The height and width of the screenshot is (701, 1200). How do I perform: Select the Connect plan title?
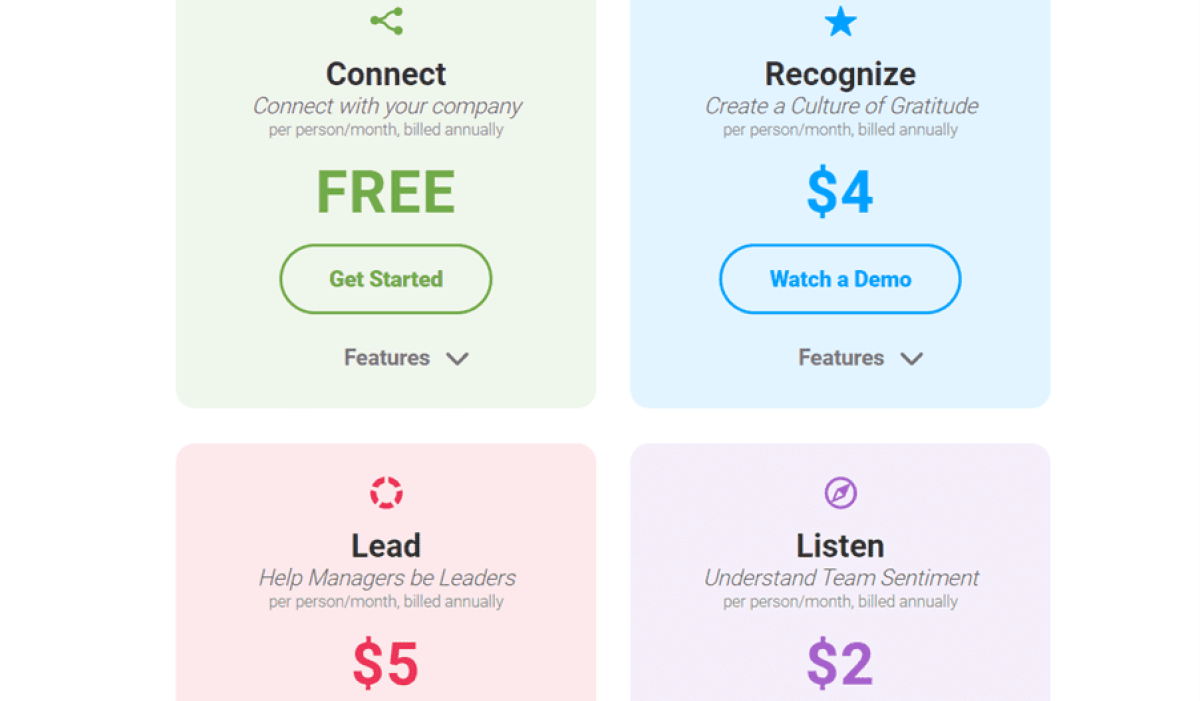[x=386, y=73]
